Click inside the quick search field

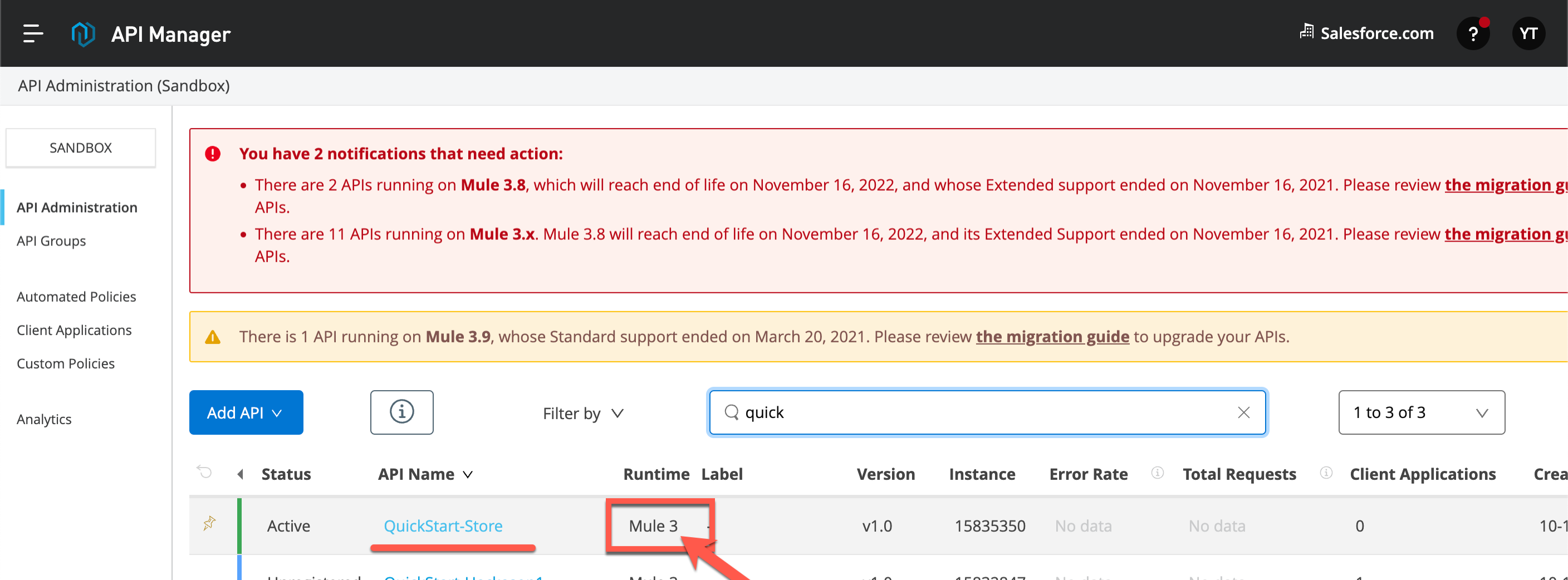974,412
